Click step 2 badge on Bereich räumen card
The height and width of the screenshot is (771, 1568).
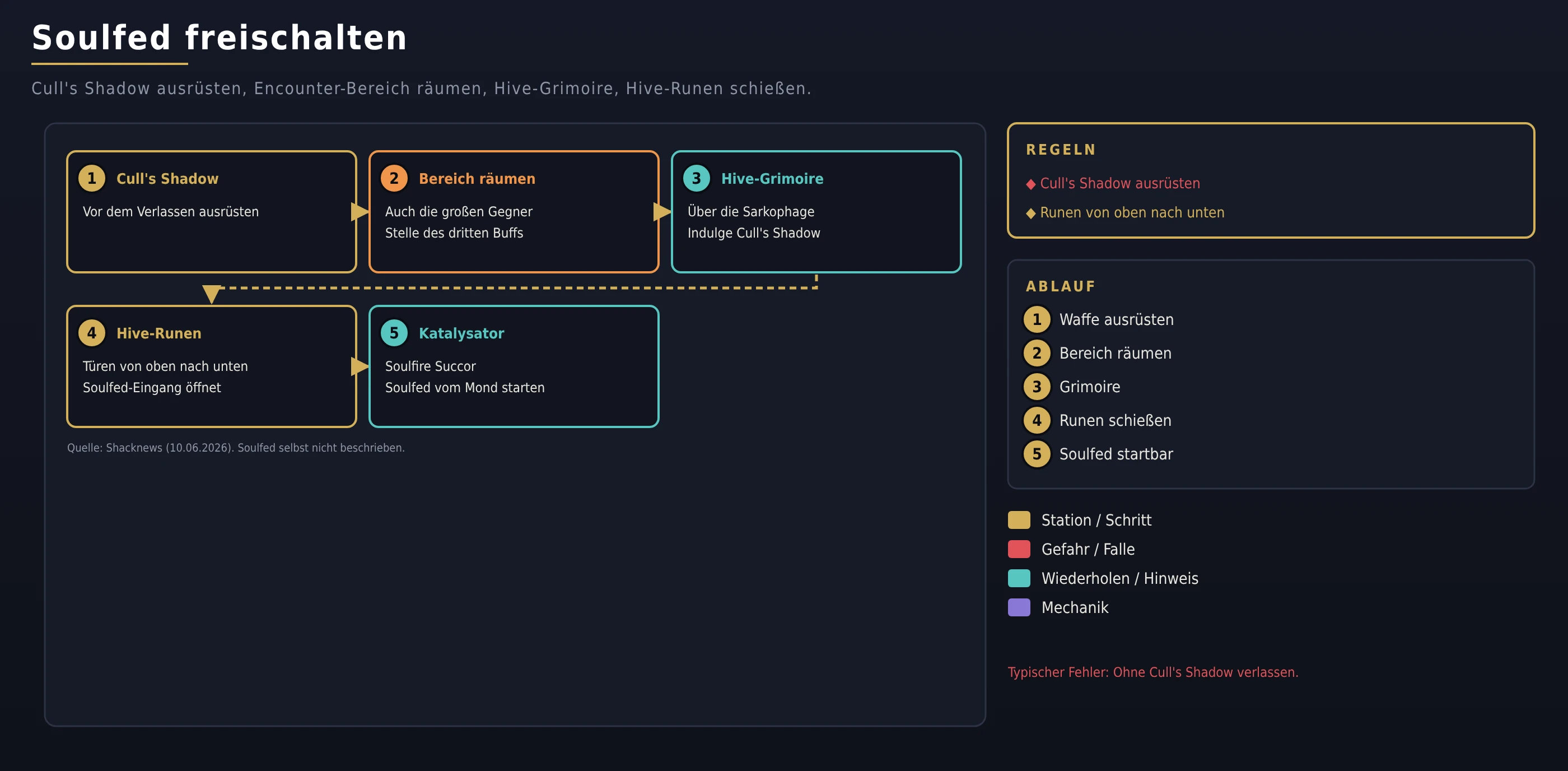(x=394, y=178)
